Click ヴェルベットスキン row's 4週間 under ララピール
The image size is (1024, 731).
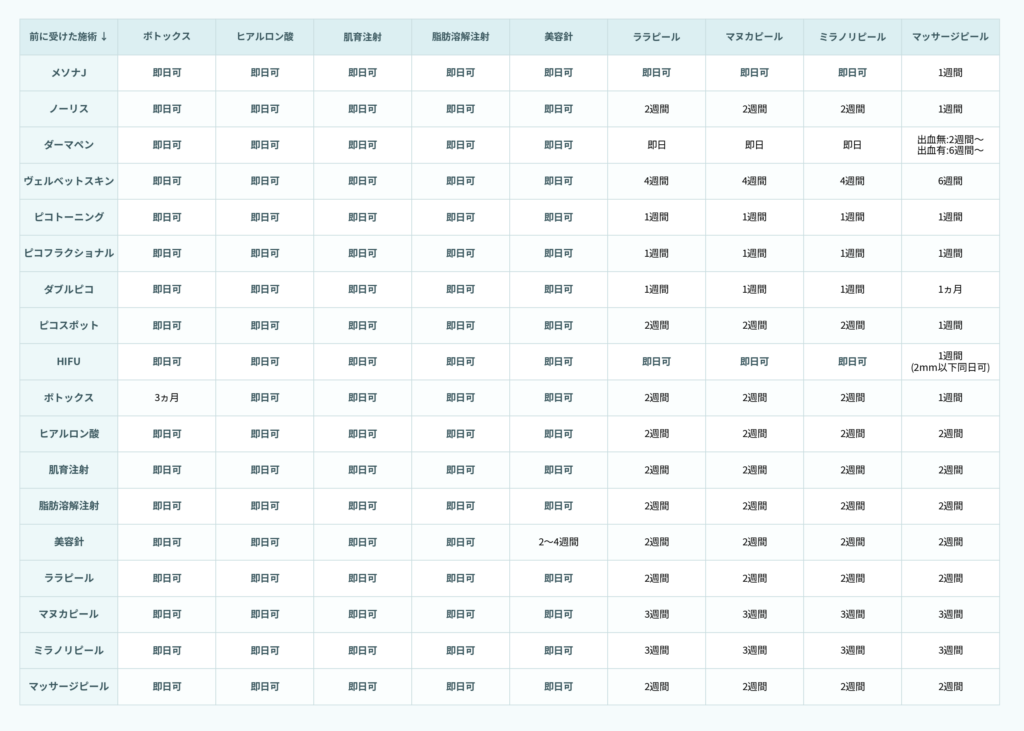tap(656, 181)
